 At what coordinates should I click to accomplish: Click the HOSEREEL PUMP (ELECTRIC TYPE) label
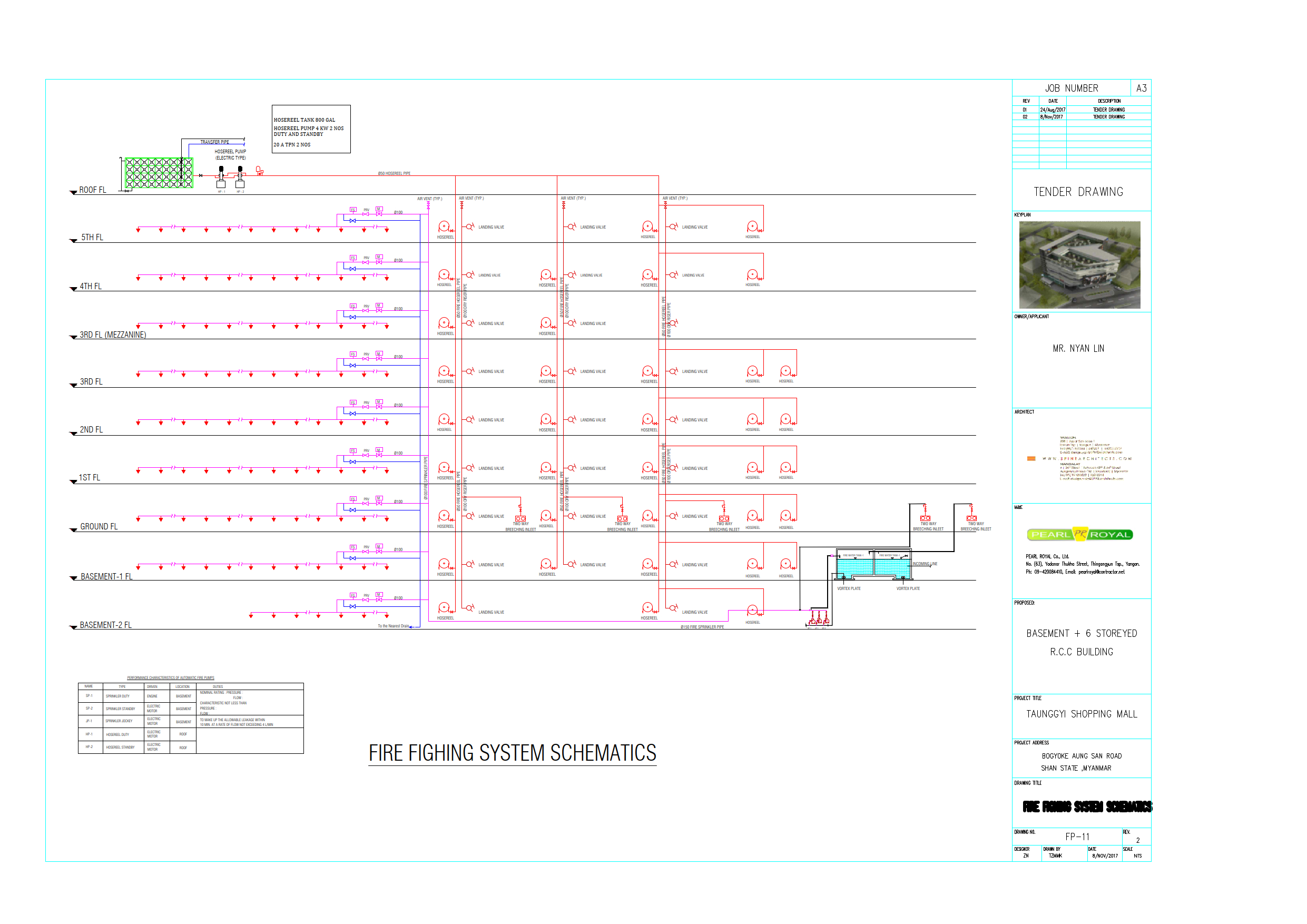click(x=231, y=155)
